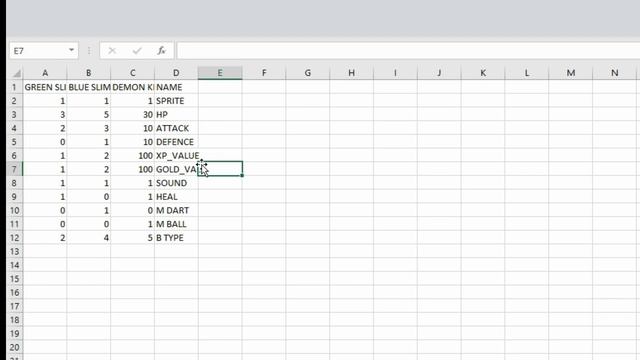Click cell B3 containing 5
The width and height of the screenshot is (640, 360).
click(89, 114)
